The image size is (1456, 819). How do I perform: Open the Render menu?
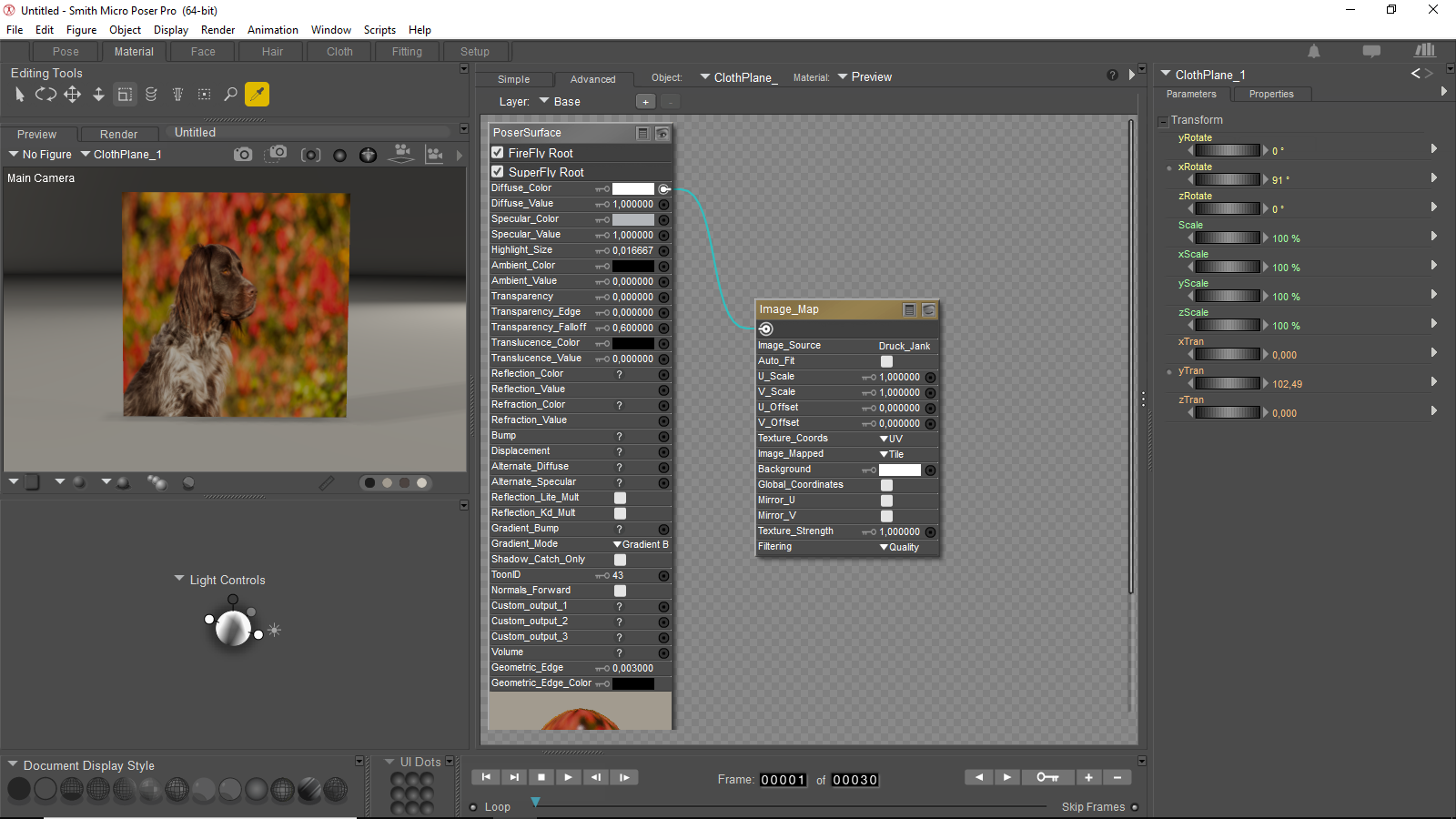click(x=217, y=30)
